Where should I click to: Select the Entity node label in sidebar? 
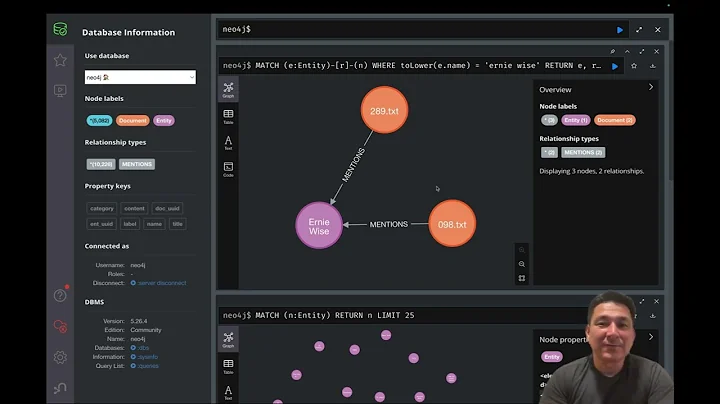pyautogui.click(x=164, y=121)
